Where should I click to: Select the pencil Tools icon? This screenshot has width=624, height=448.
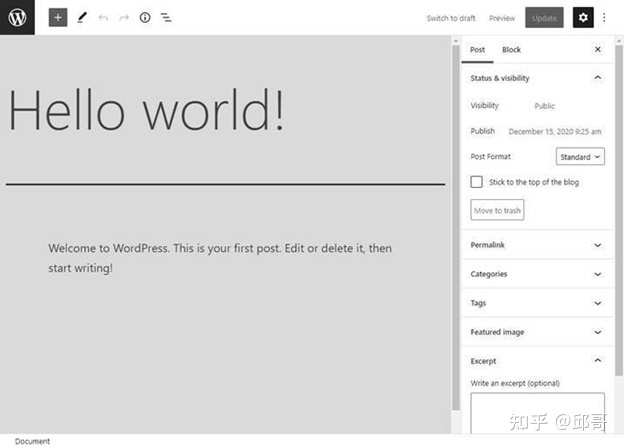pyautogui.click(x=82, y=18)
